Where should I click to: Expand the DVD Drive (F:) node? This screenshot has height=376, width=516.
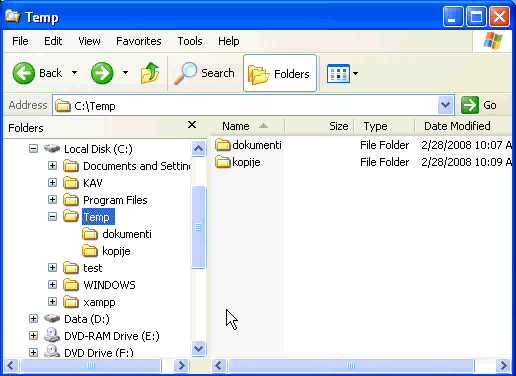(33, 352)
